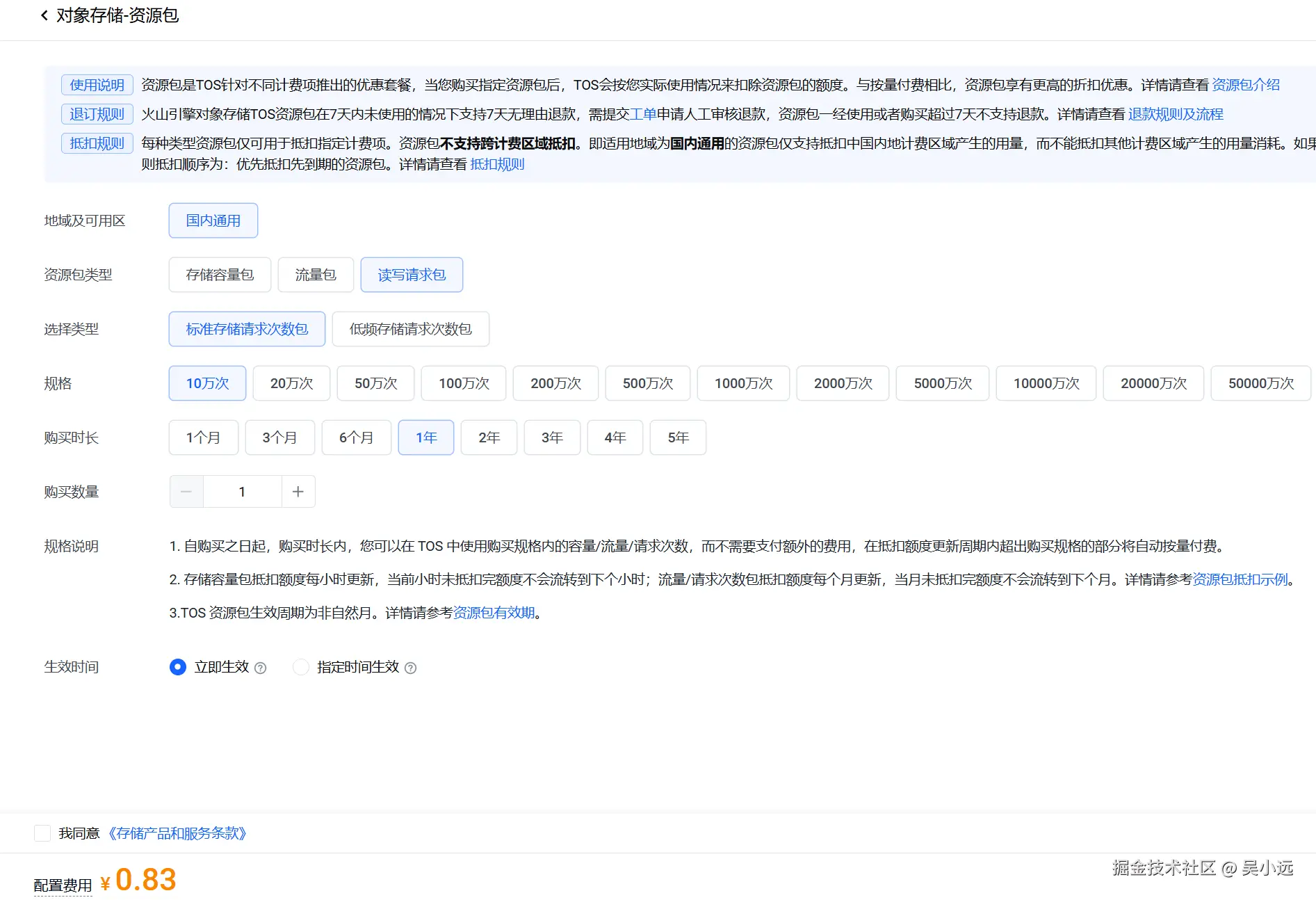Select the 1000万次 specification
This screenshot has width=1316, height=900.
click(x=743, y=383)
